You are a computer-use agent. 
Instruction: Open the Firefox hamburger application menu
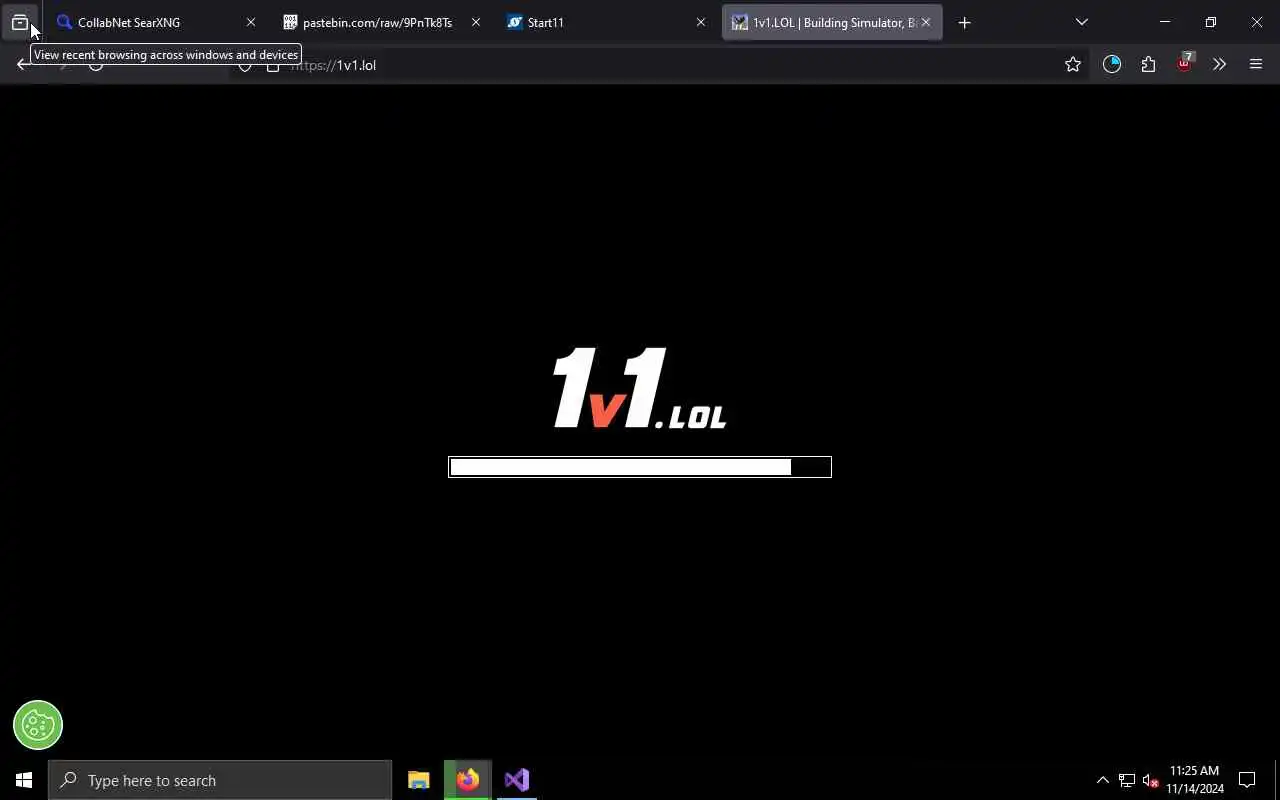(x=1256, y=65)
